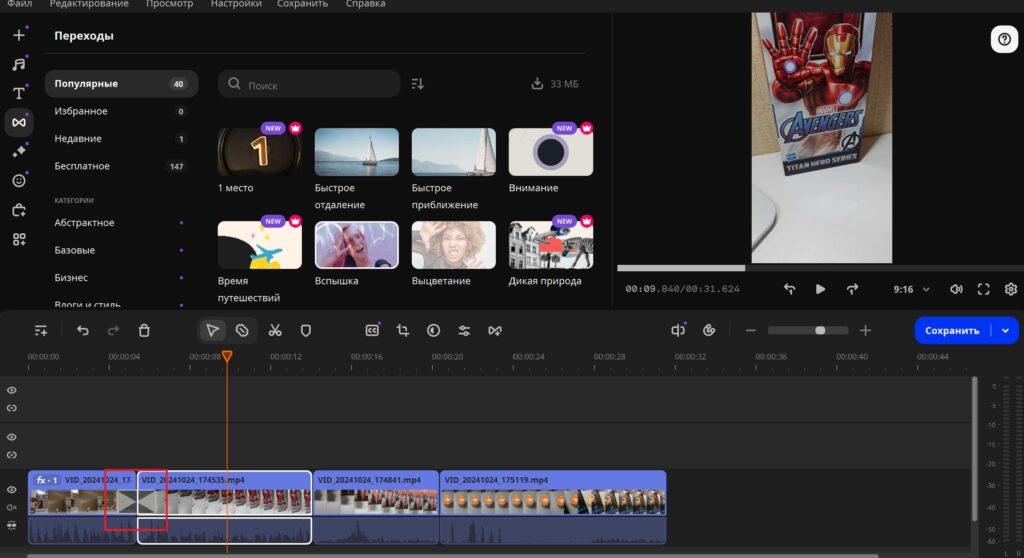The height and width of the screenshot is (558, 1024).
Task: Play the preview video
Action: point(820,289)
